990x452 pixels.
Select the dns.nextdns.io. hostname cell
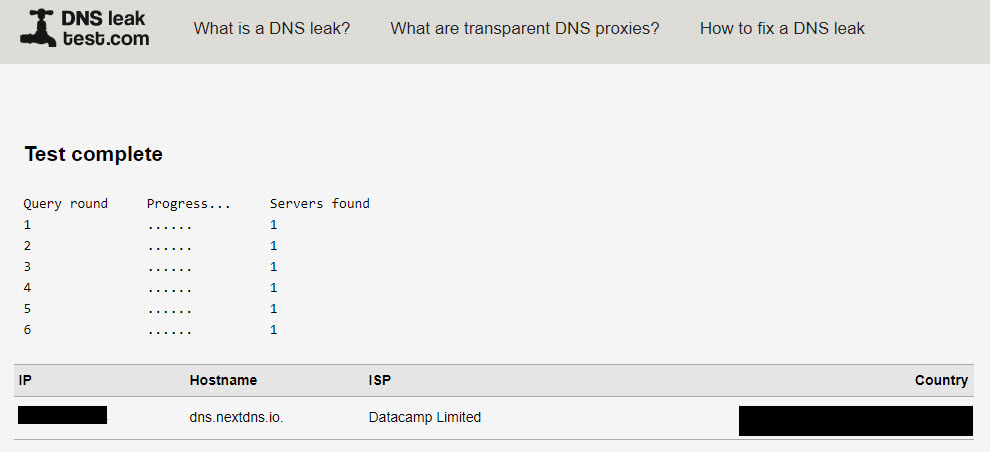click(236, 417)
